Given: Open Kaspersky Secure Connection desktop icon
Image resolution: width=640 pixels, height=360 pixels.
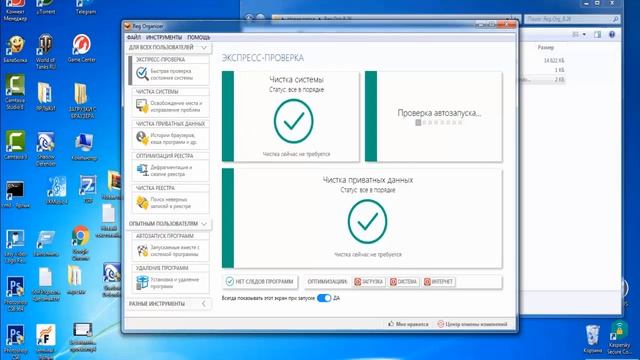Looking at the screenshot, I should [x=619, y=338].
